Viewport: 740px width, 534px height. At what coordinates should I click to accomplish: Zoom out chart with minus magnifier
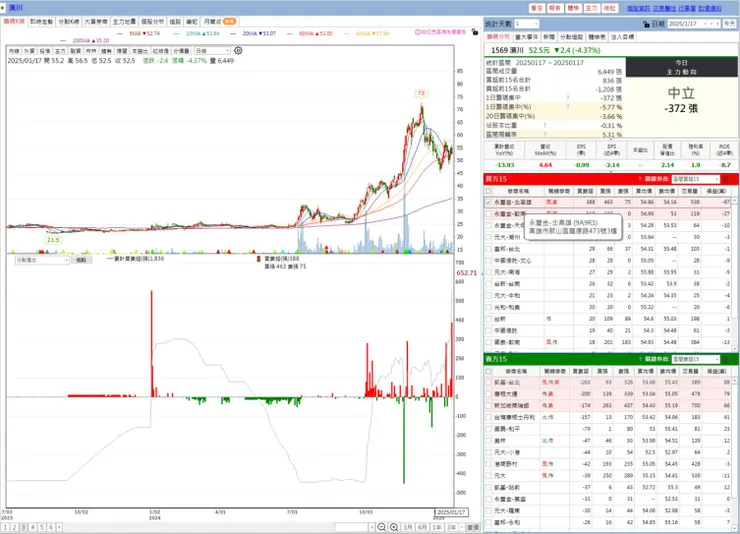coord(382,527)
